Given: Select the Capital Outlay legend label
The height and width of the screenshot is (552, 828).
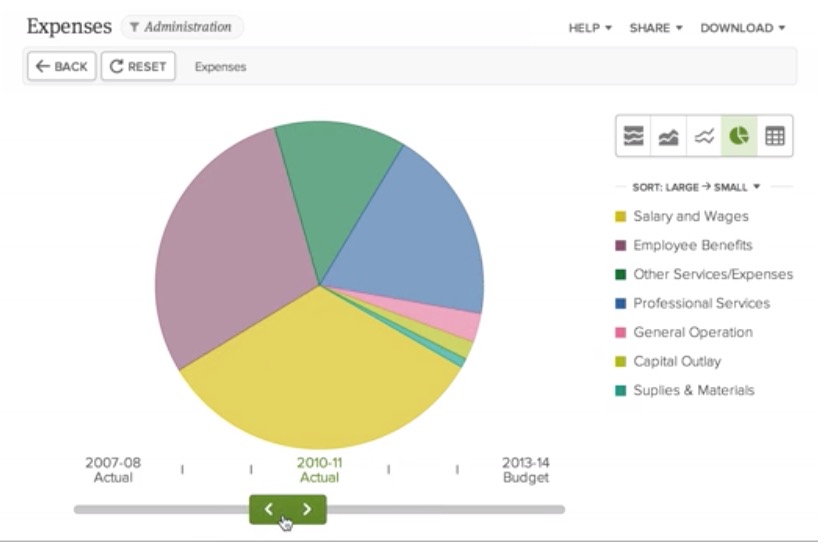Looking at the screenshot, I should click(x=677, y=361).
